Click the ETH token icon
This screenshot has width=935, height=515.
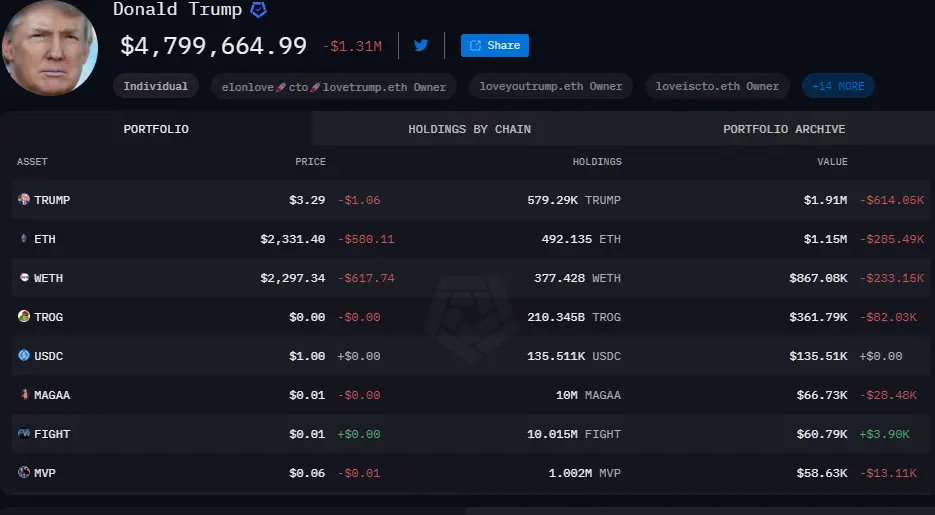point(25,239)
